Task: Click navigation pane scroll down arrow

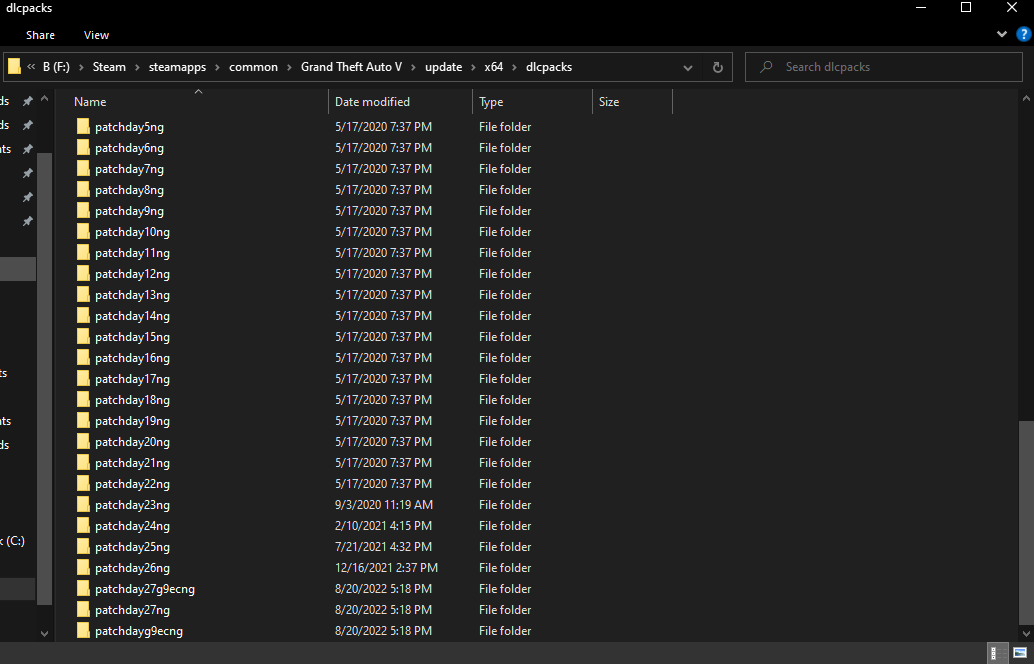Action: tap(44, 634)
